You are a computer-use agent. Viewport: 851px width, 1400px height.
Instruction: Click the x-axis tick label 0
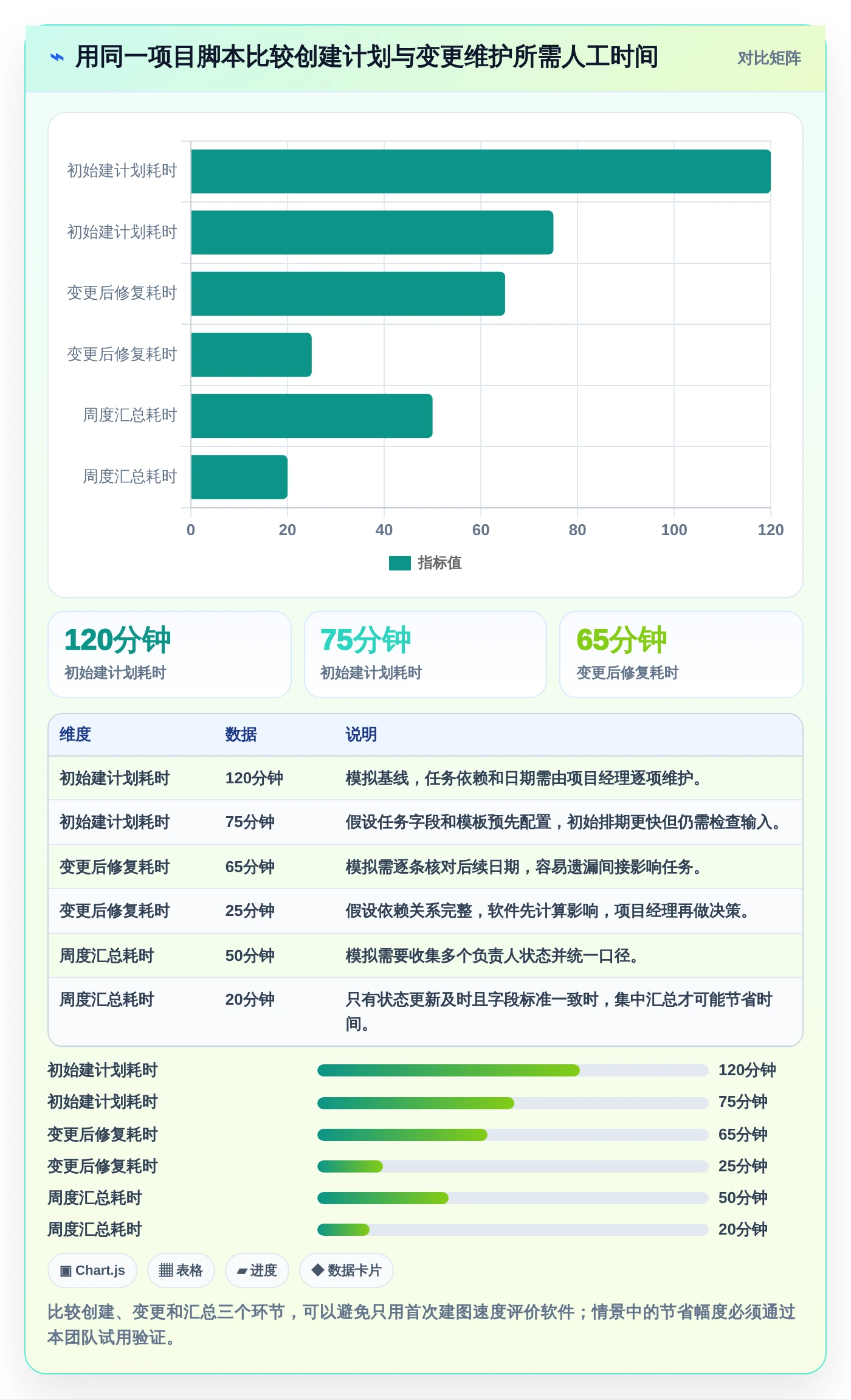tap(191, 530)
